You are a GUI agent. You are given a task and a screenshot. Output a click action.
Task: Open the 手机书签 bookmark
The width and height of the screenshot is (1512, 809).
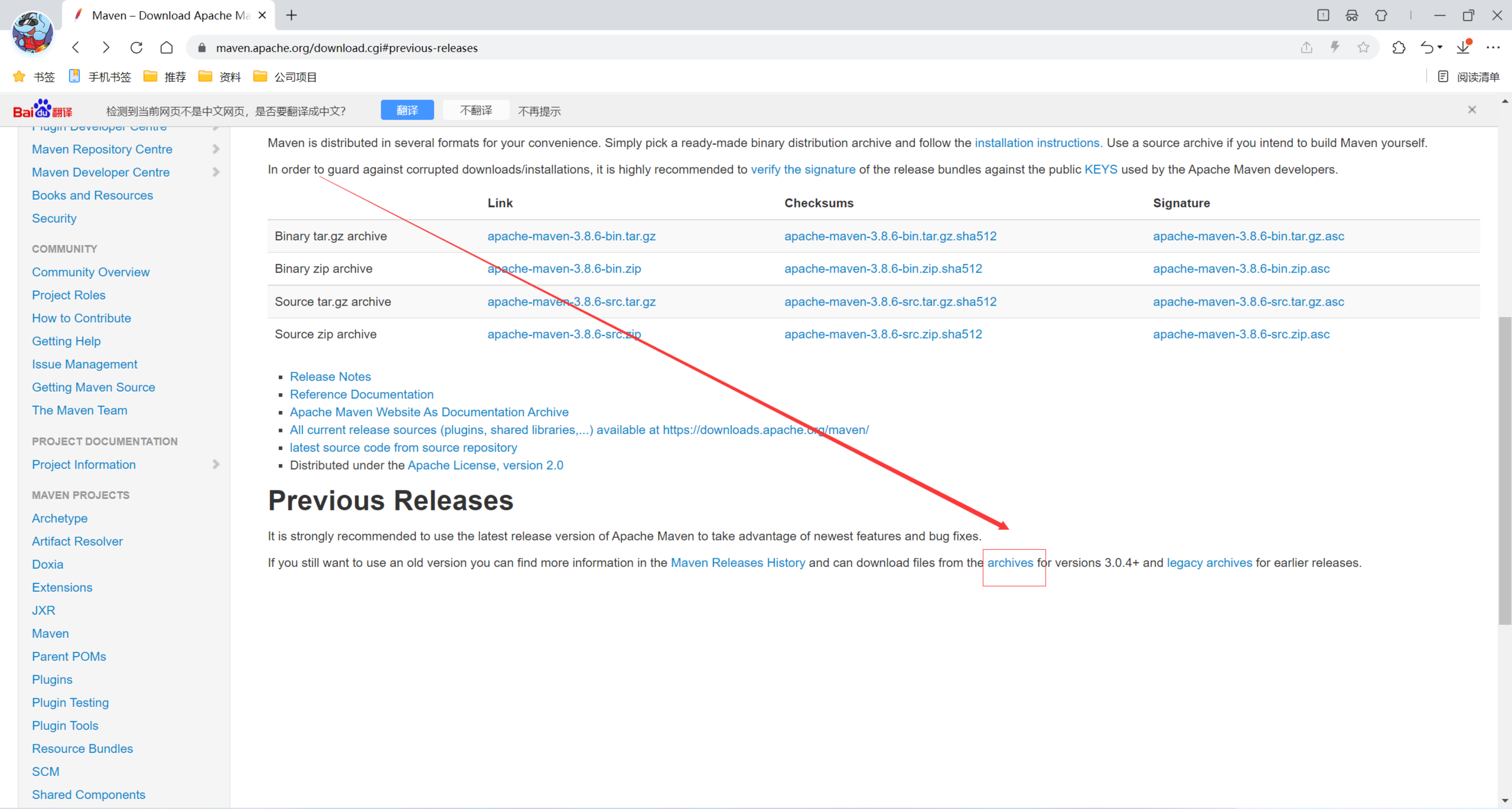pos(100,77)
